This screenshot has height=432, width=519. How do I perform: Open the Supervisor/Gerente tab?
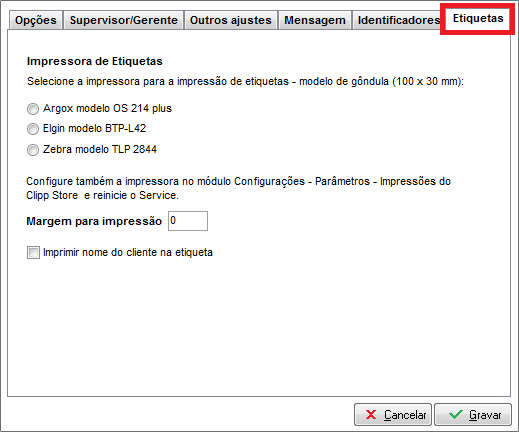(x=123, y=20)
